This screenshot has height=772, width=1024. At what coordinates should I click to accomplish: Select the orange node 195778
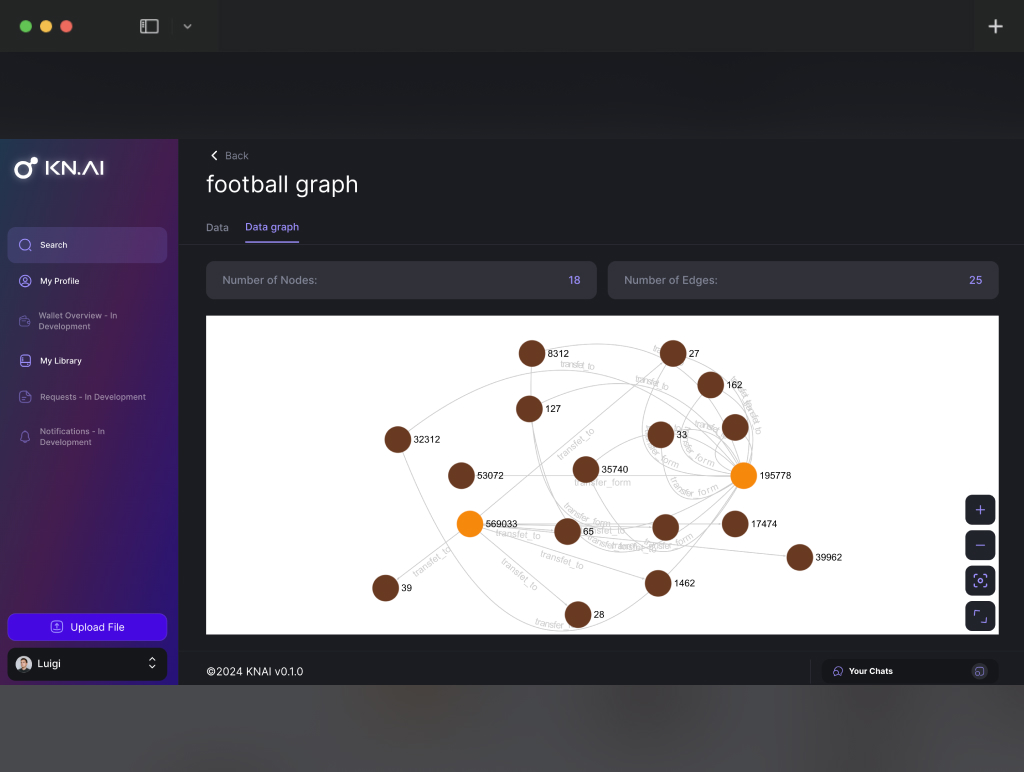pyautogui.click(x=743, y=476)
